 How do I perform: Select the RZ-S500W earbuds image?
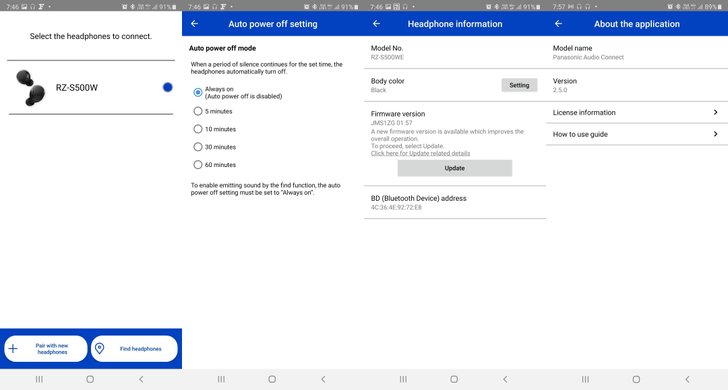[31, 88]
